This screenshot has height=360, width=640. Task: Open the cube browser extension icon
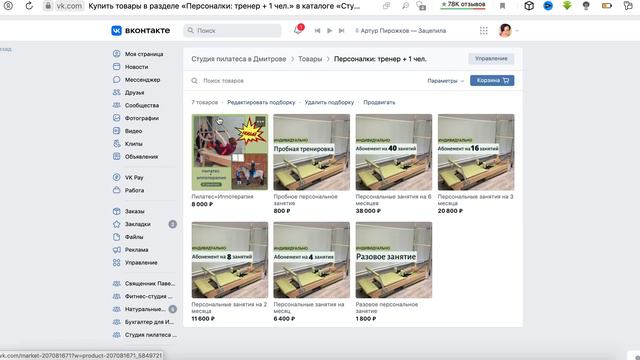point(529,6)
